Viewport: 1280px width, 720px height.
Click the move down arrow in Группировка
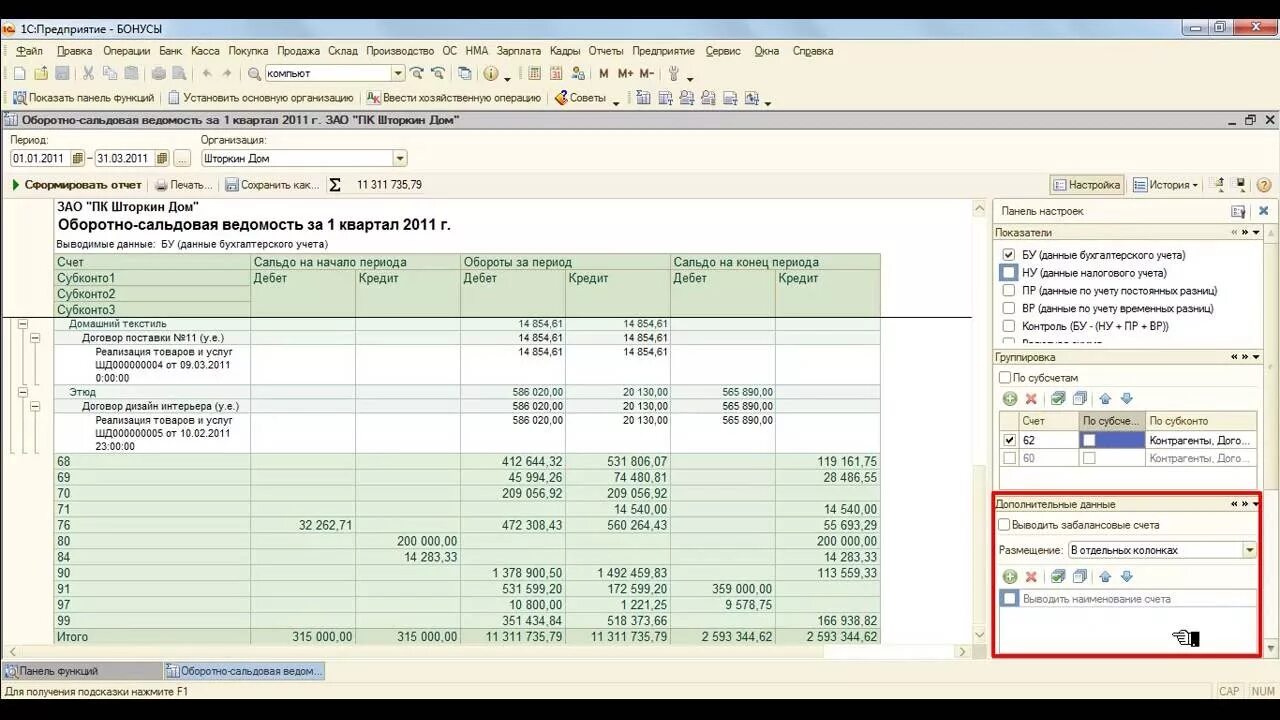1126,399
